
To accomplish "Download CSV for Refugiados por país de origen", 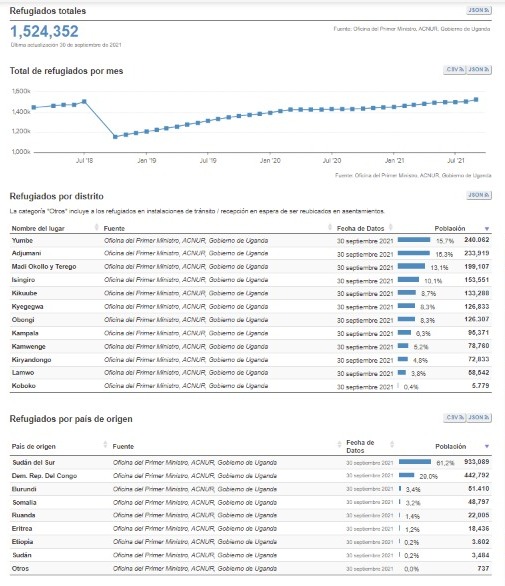I will 455,417.
